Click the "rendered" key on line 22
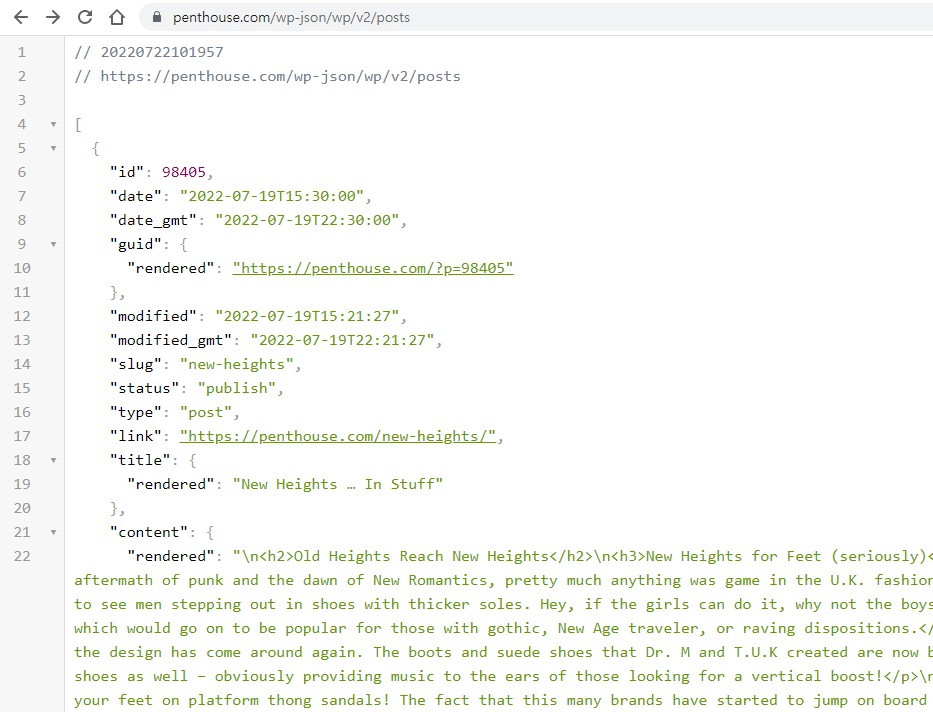 (170, 556)
